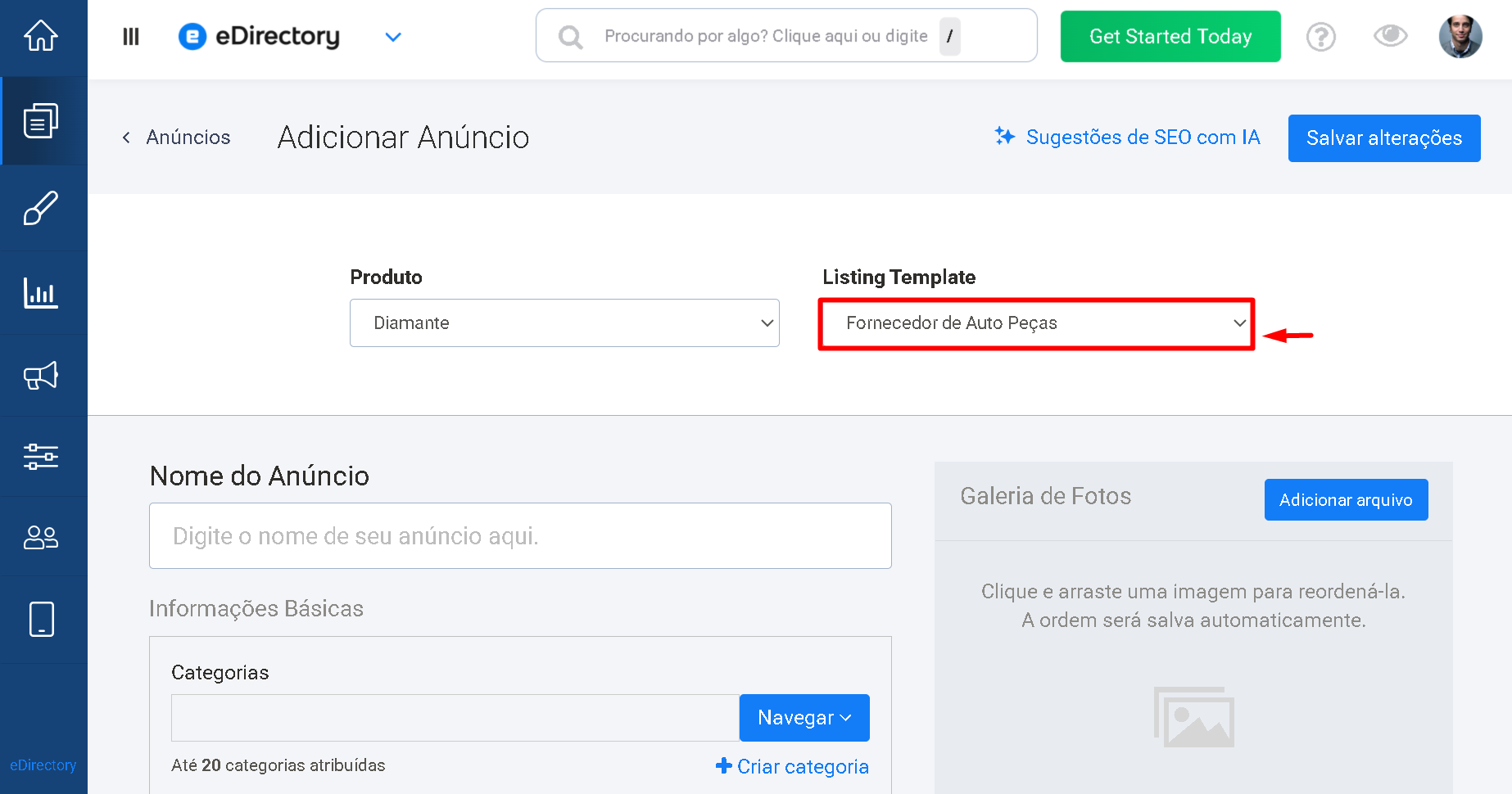Expand the Listing Template dropdown
1512x794 pixels.
(x=1036, y=323)
